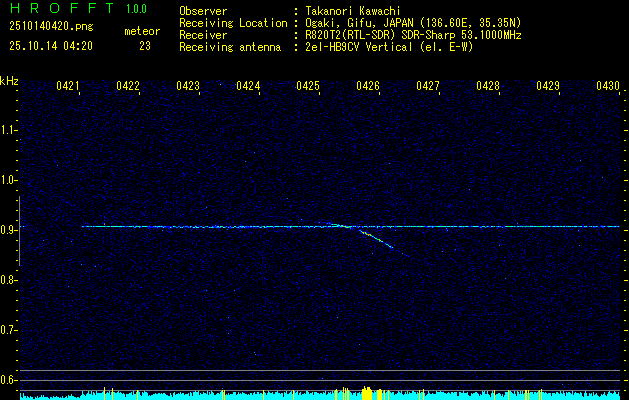The width and height of the screenshot is (629, 400).
Task: Click the 0422 time marker
Action: tap(128, 86)
